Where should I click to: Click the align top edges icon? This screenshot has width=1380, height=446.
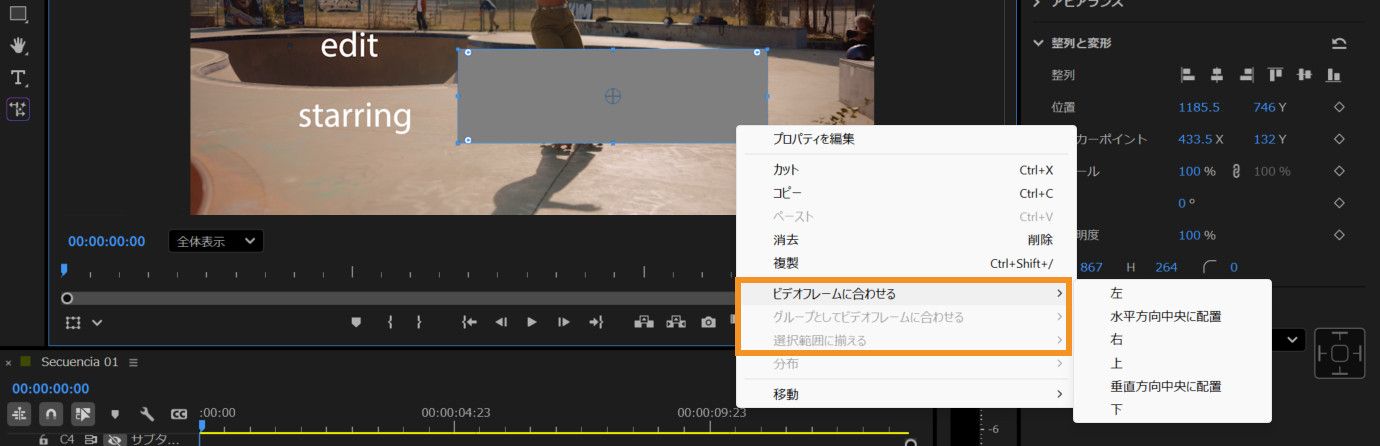(x=1275, y=75)
